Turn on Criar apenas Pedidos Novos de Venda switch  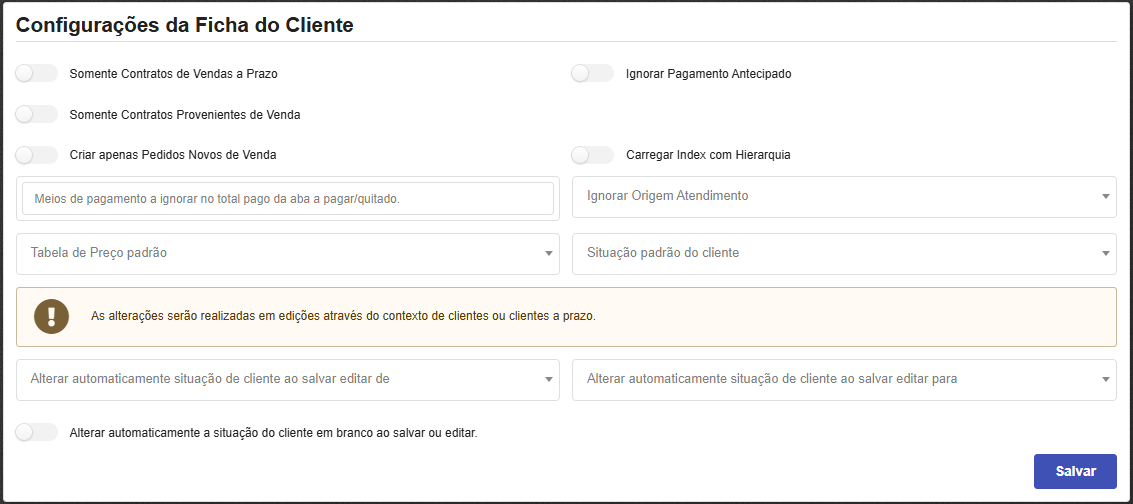tap(37, 155)
